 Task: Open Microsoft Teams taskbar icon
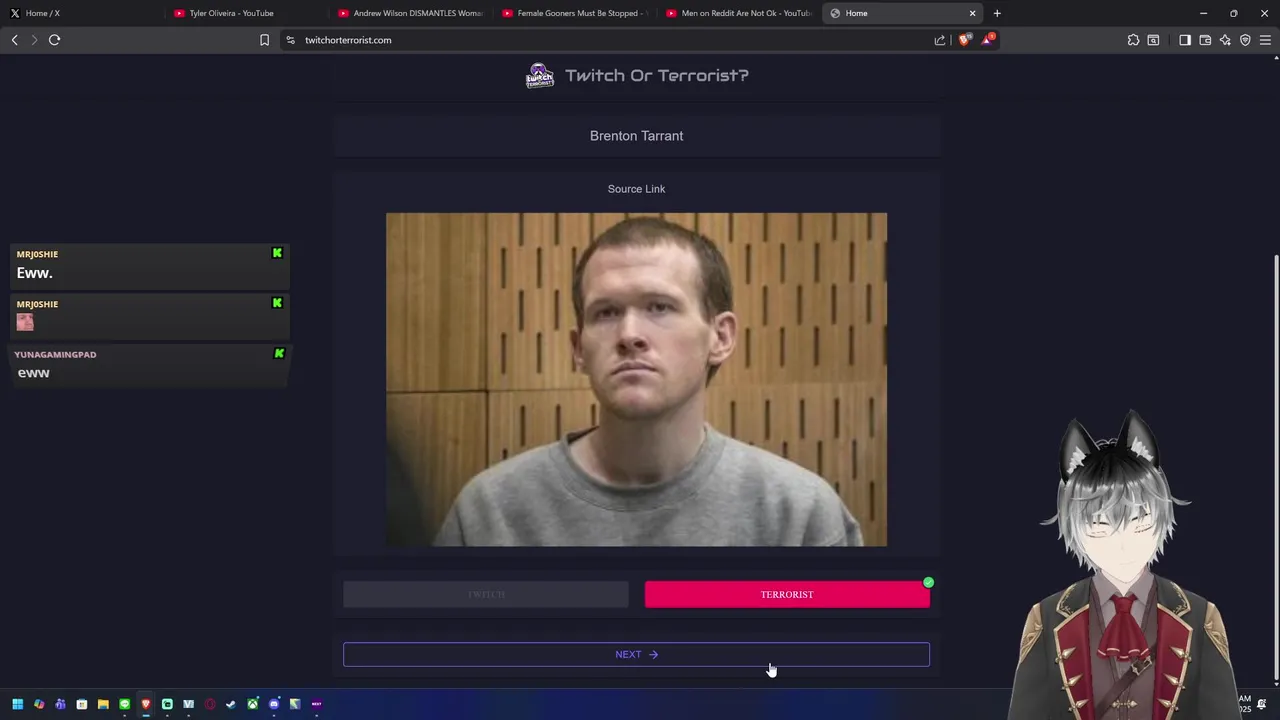(x=60, y=704)
